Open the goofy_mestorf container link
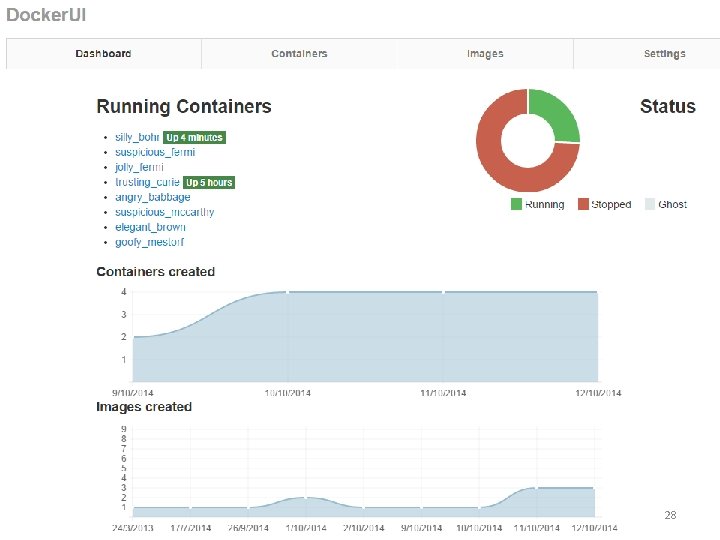720x540 pixels. [149, 242]
